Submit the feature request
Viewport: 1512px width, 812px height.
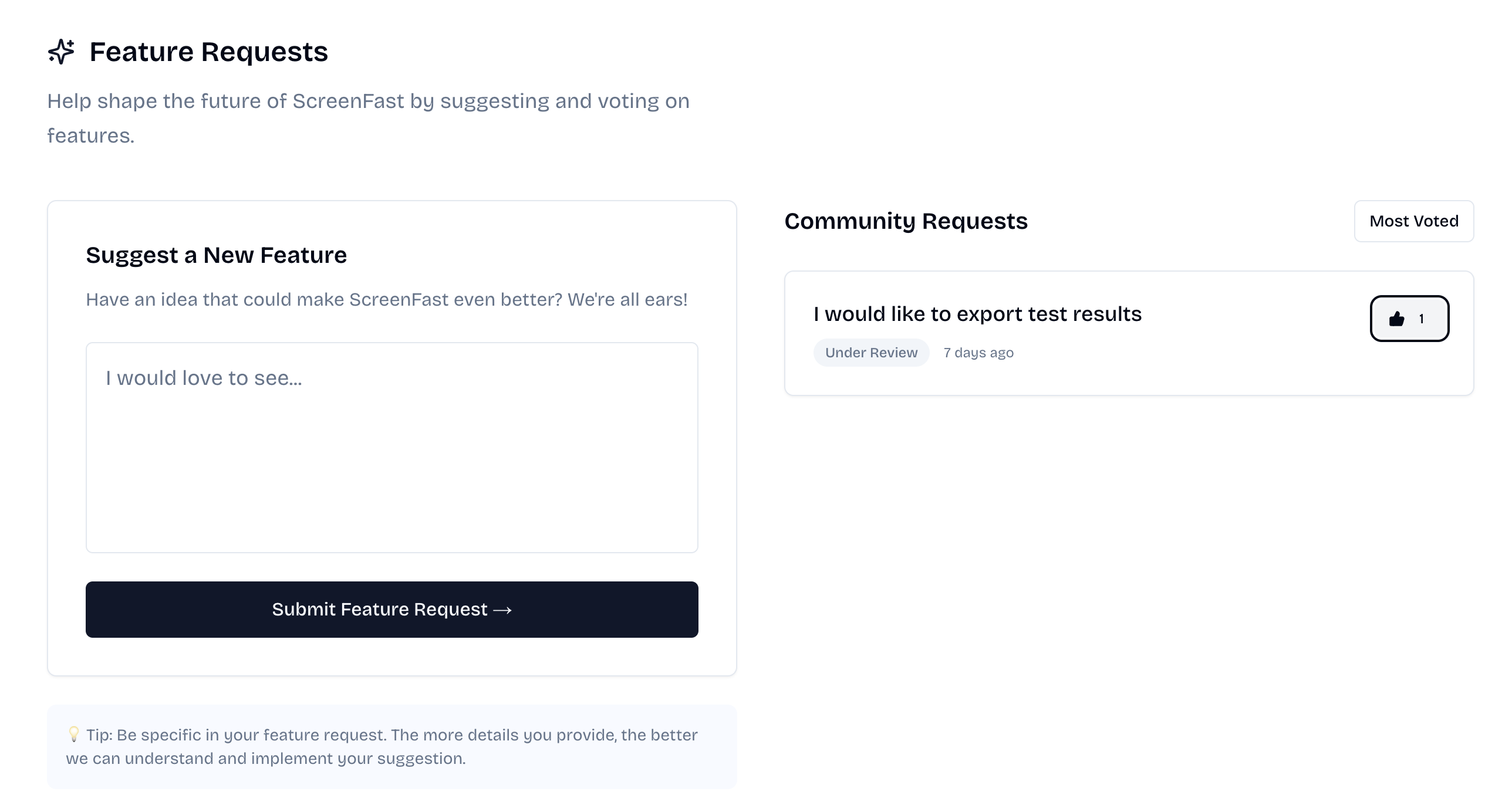point(392,610)
